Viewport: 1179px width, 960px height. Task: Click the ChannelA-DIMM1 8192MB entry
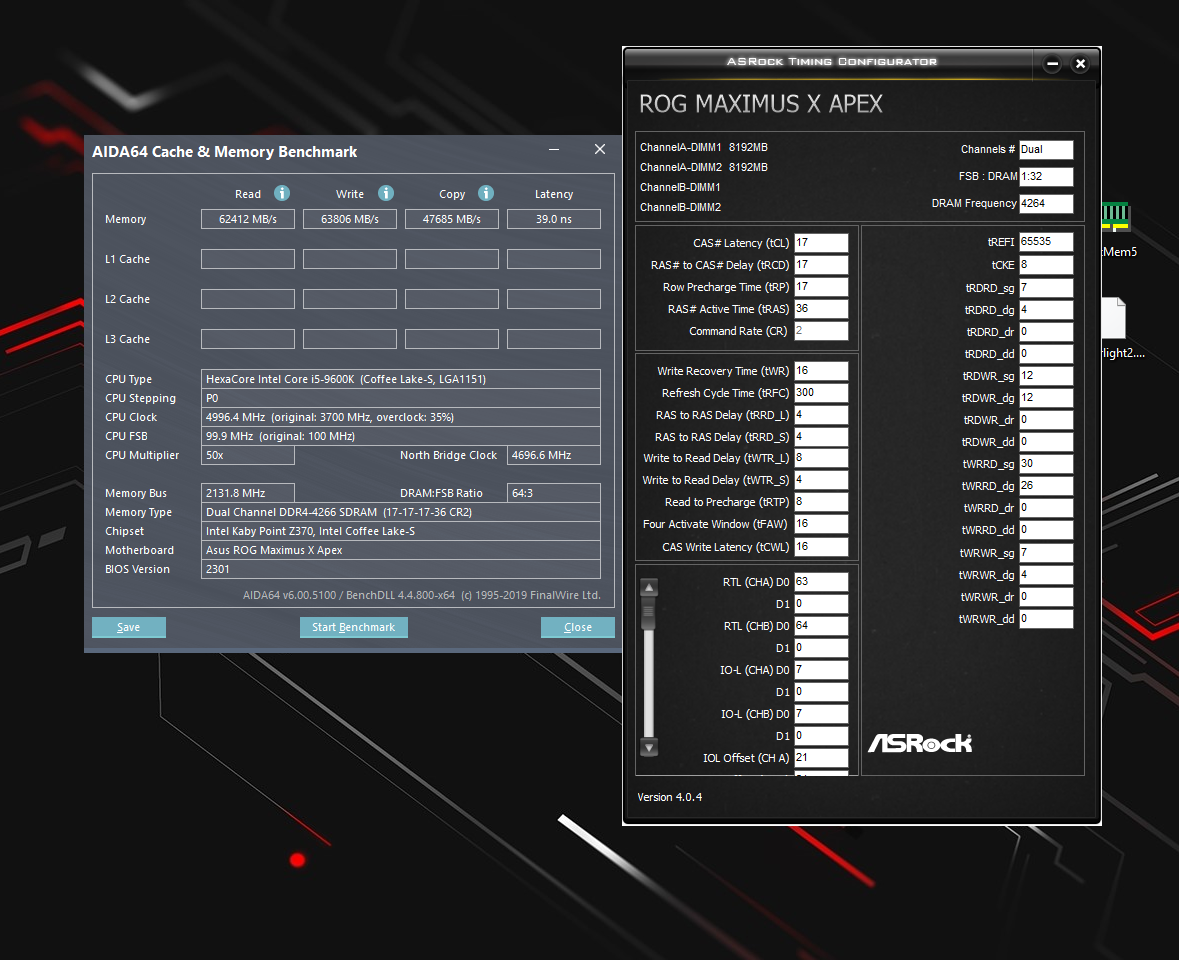tap(704, 147)
